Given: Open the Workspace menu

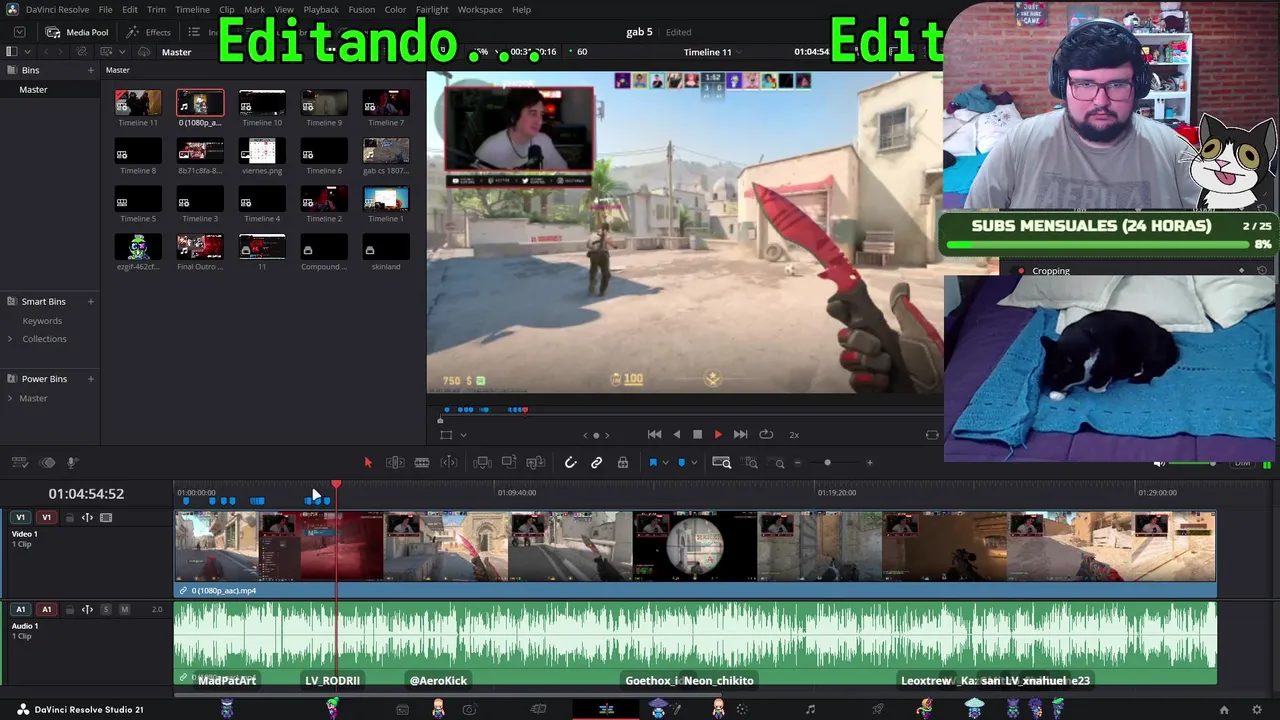Looking at the screenshot, I should [x=480, y=9].
